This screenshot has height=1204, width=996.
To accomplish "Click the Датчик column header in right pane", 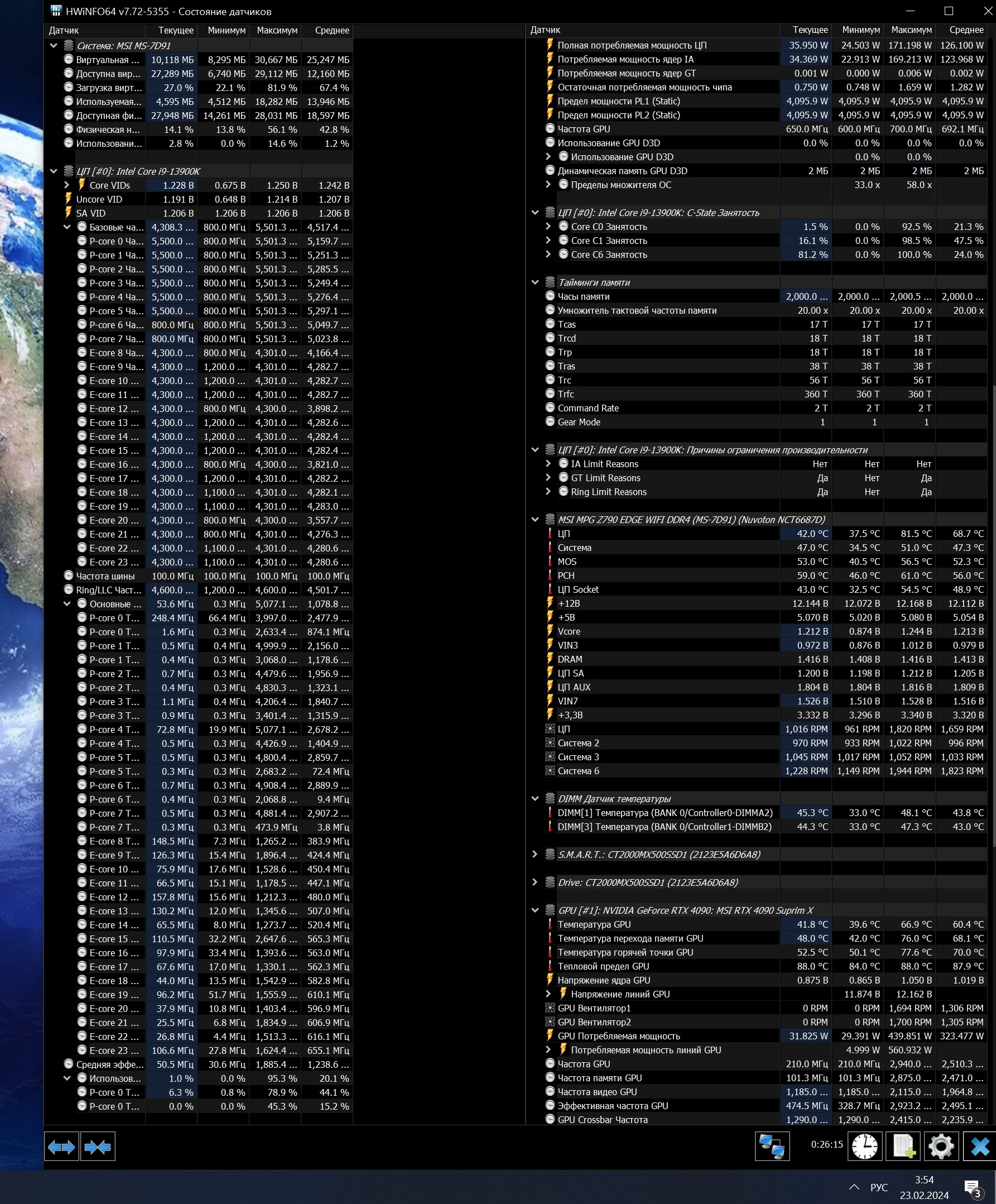I will 653,30.
